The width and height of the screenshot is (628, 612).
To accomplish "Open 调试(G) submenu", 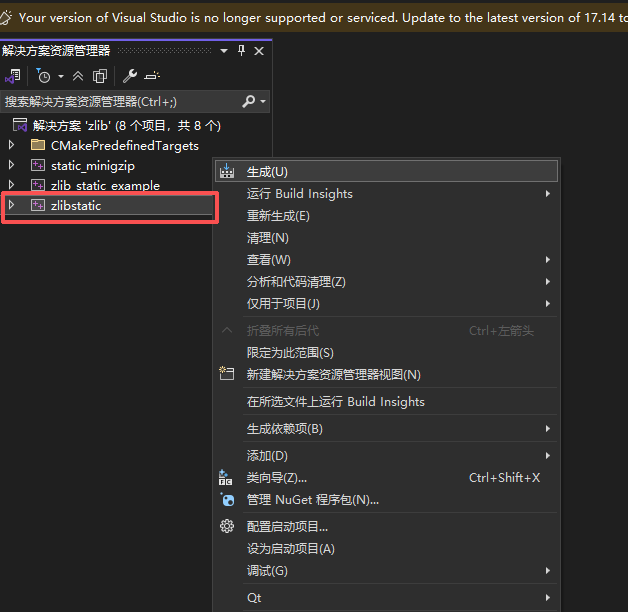I will pyautogui.click(x=386, y=571).
